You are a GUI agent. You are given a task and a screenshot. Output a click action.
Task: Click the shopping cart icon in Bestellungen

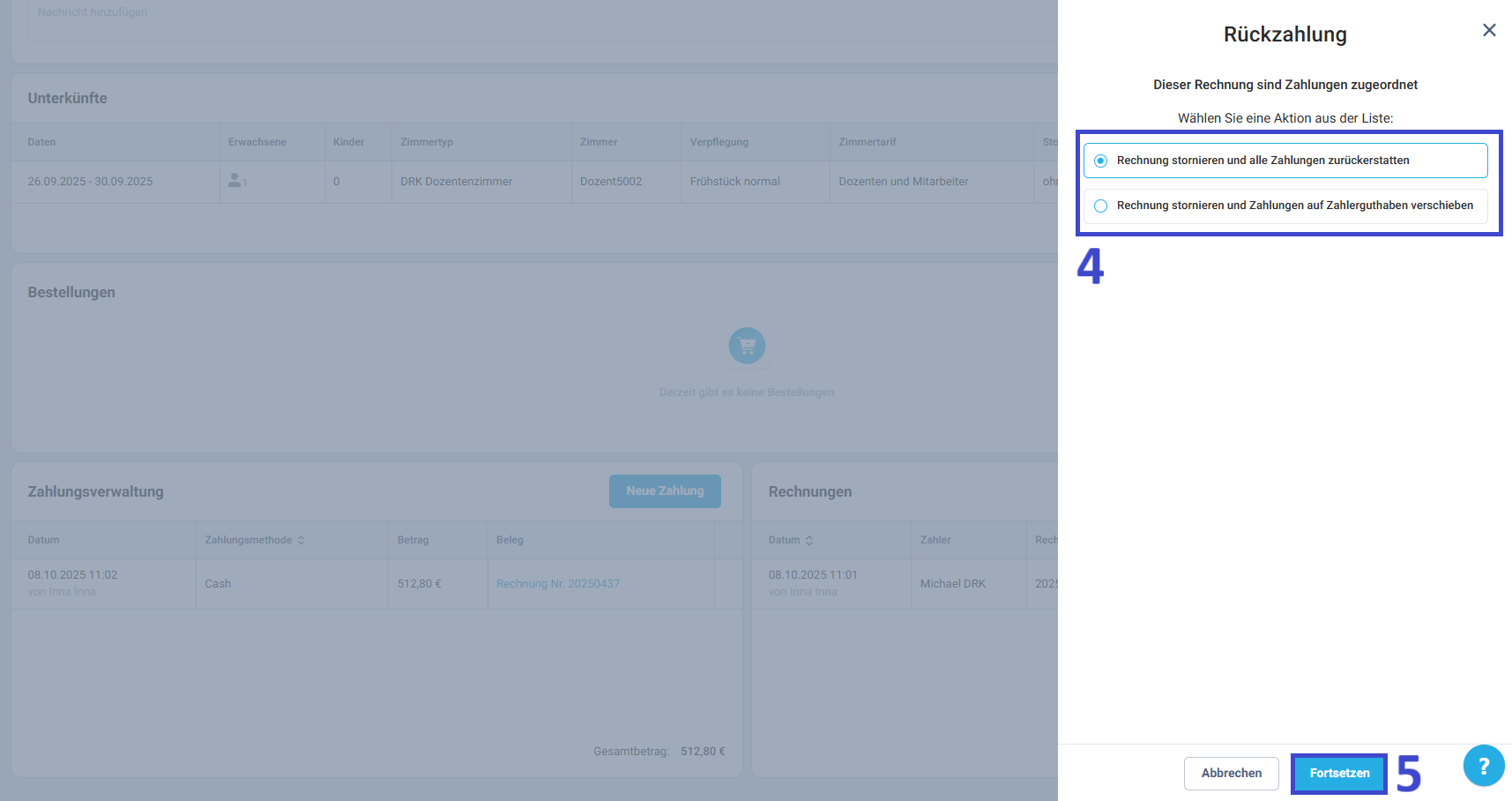pyautogui.click(x=747, y=346)
